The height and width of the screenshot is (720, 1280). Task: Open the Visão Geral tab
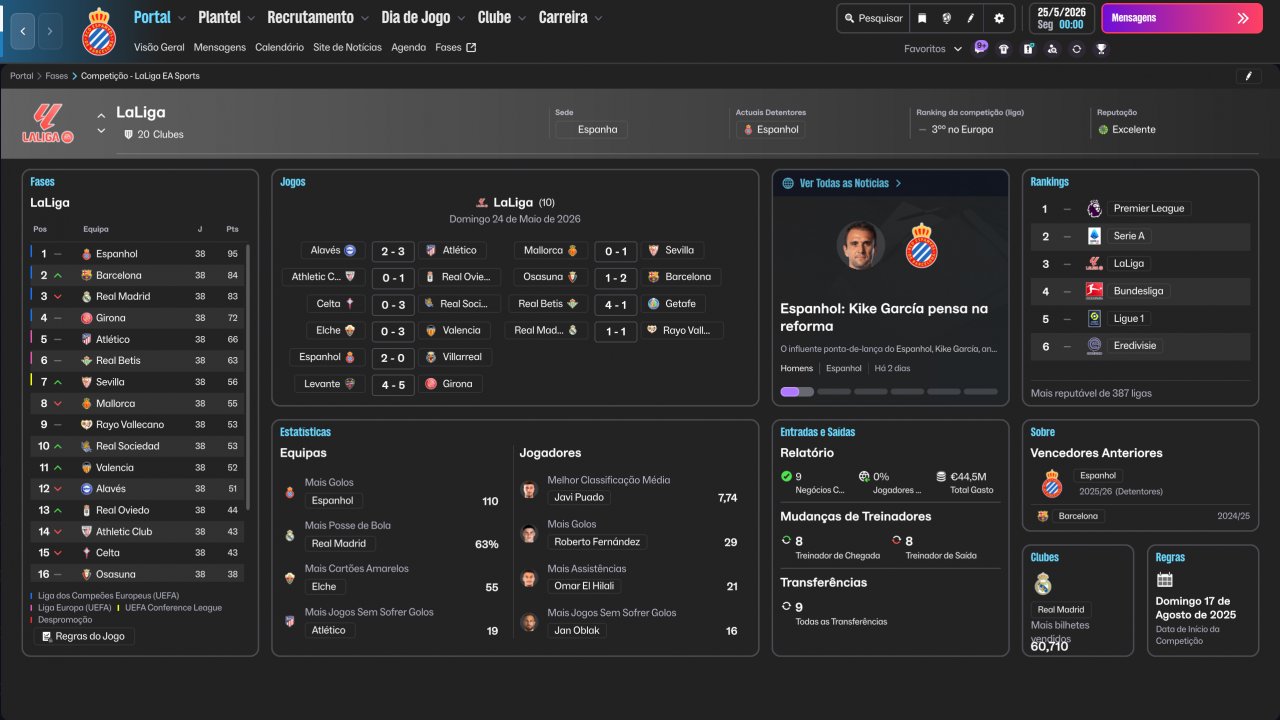[x=159, y=47]
